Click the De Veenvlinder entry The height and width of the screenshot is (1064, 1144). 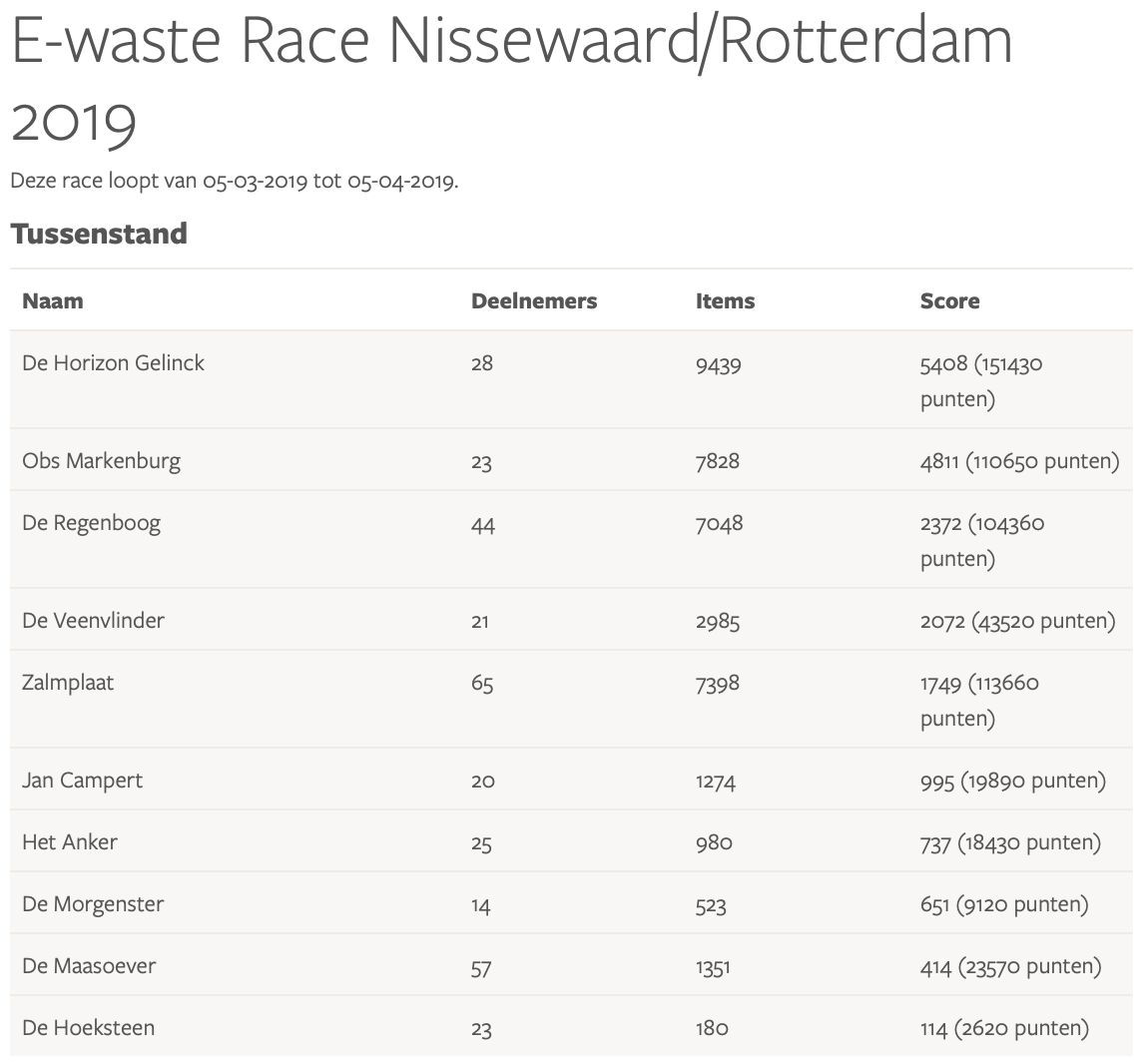(x=93, y=620)
